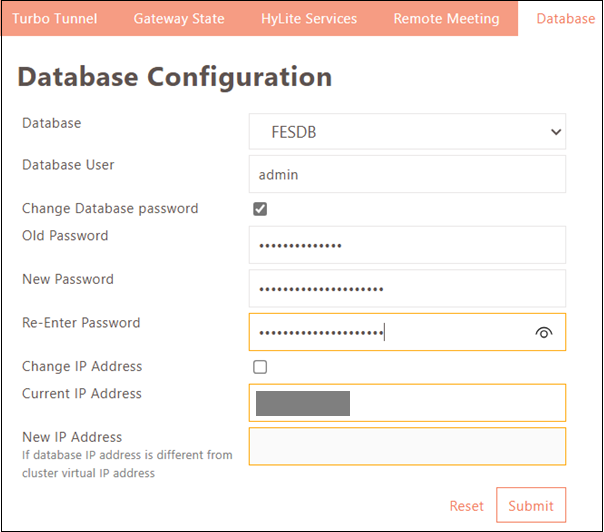
Task: Select the Remote Meeting tab
Action: pyautogui.click(x=446, y=19)
